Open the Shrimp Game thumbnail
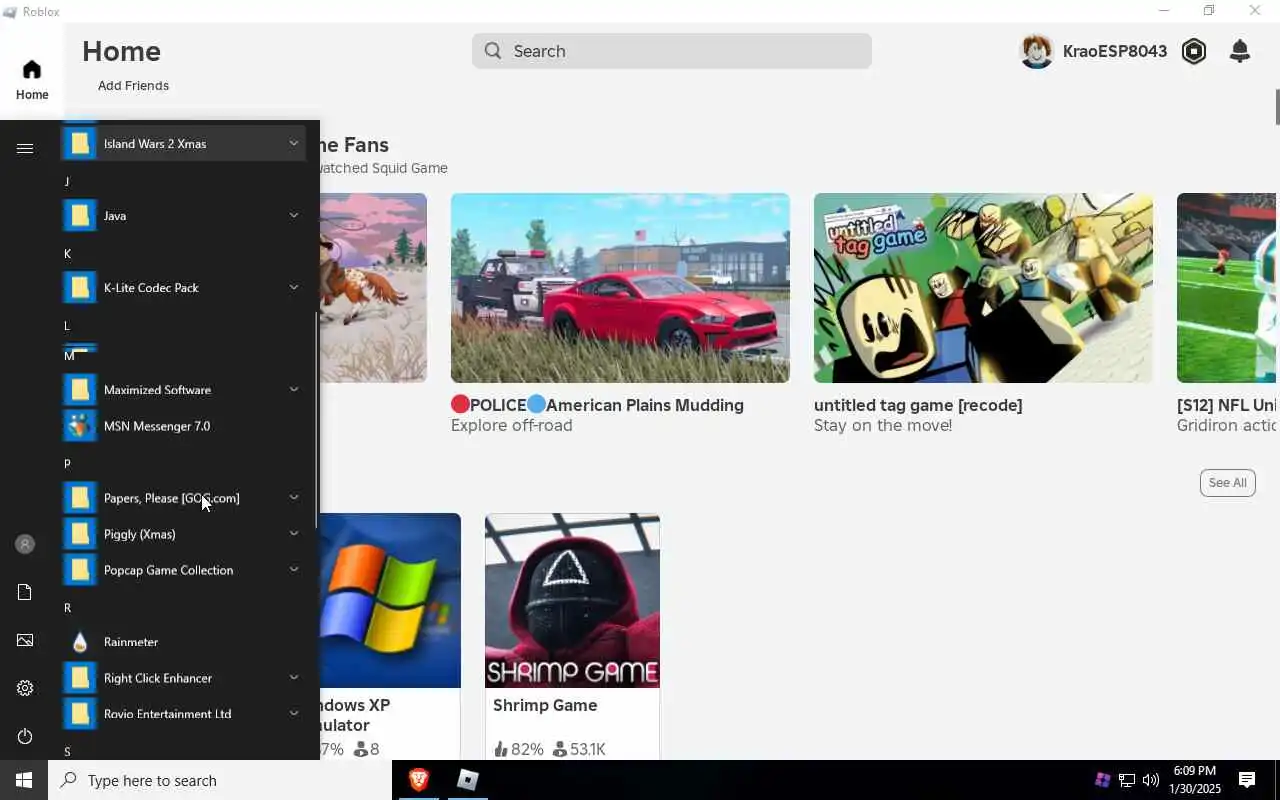This screenshot has width=1280, height=800. tap(572, 601)
